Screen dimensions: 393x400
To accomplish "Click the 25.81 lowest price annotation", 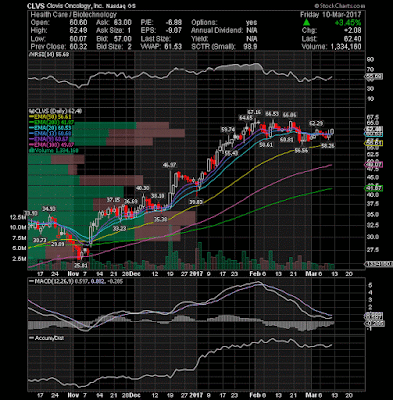I will 80,266.
